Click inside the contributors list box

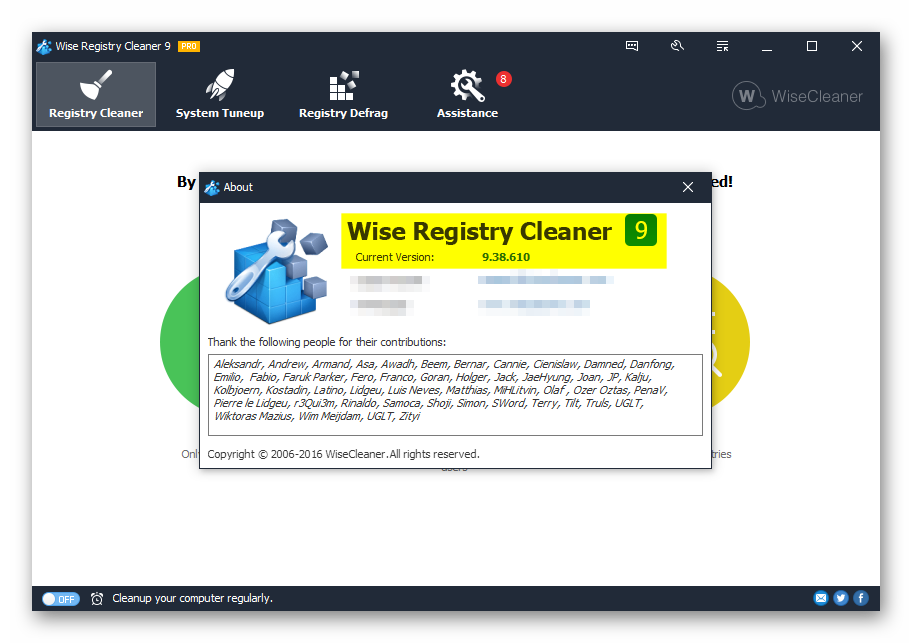[455, 395]
